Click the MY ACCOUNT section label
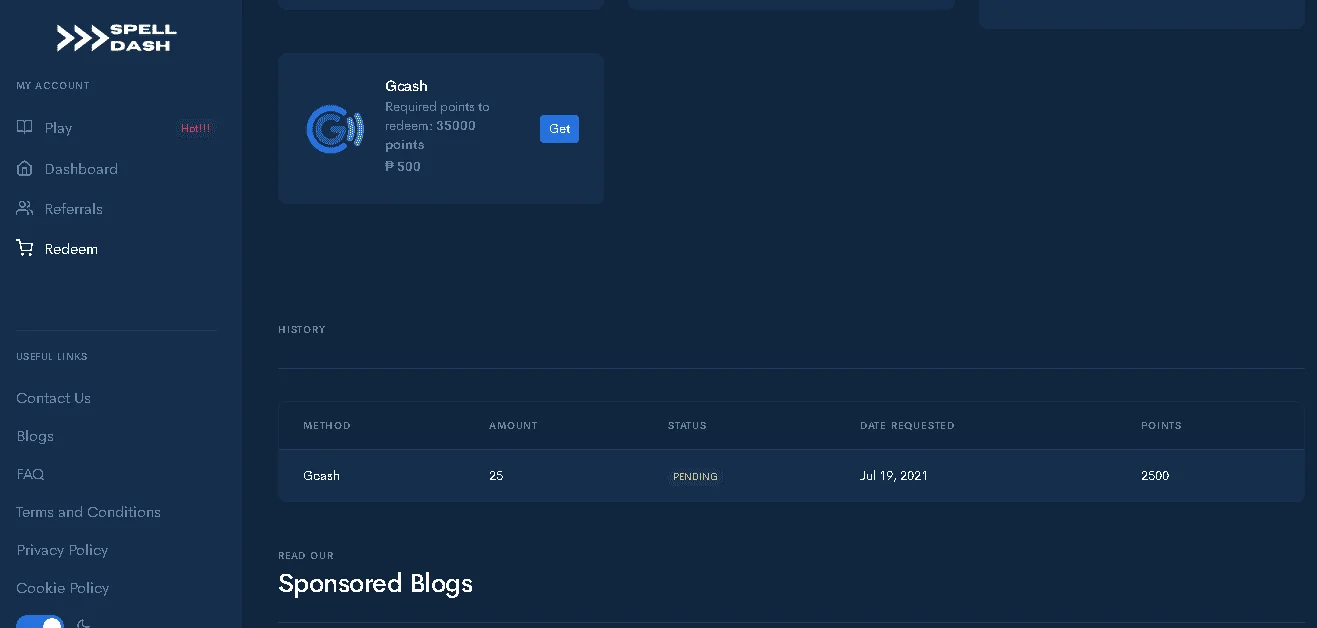The height and width of the screenshot is (628, 1317). [x=53, y=86]
